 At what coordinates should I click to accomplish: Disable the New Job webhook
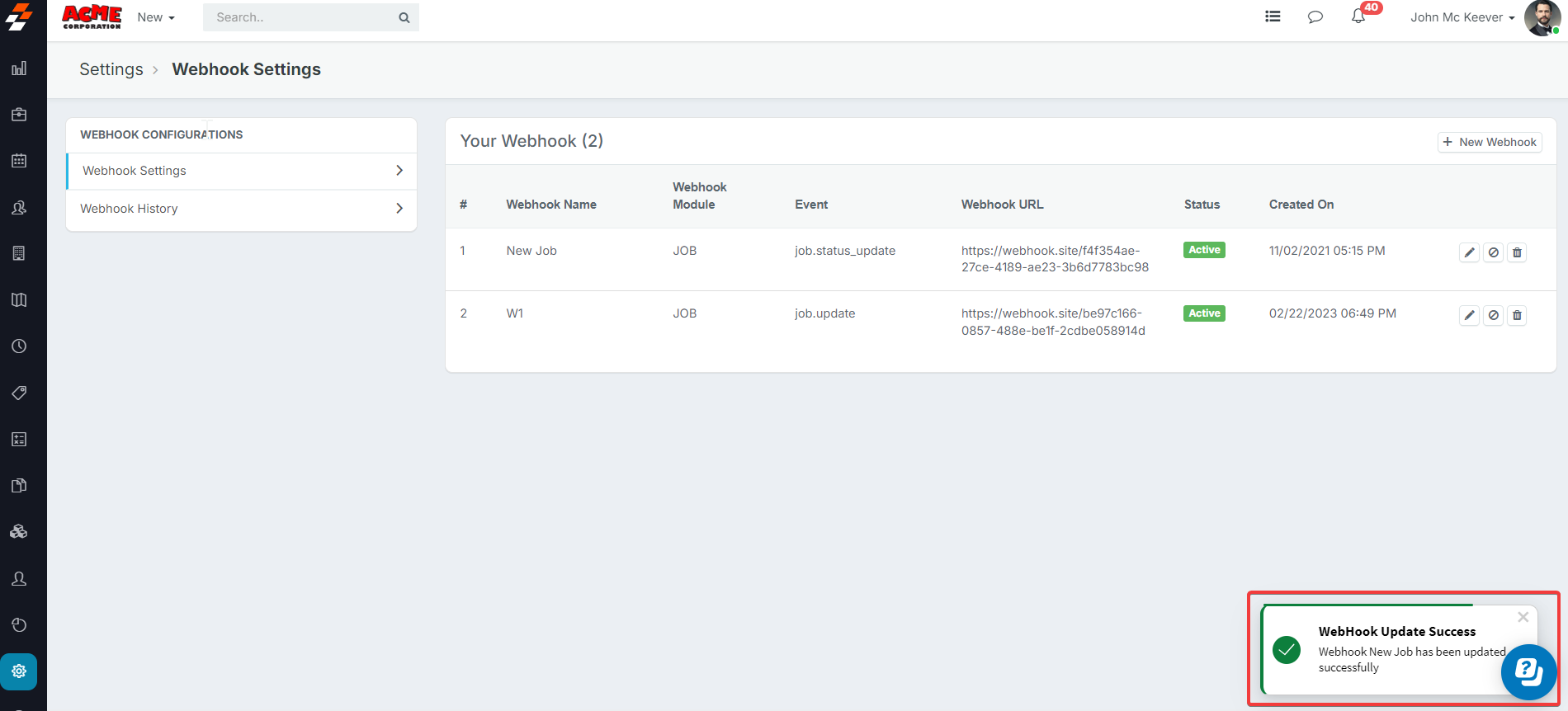click(x=1493, y=252)
